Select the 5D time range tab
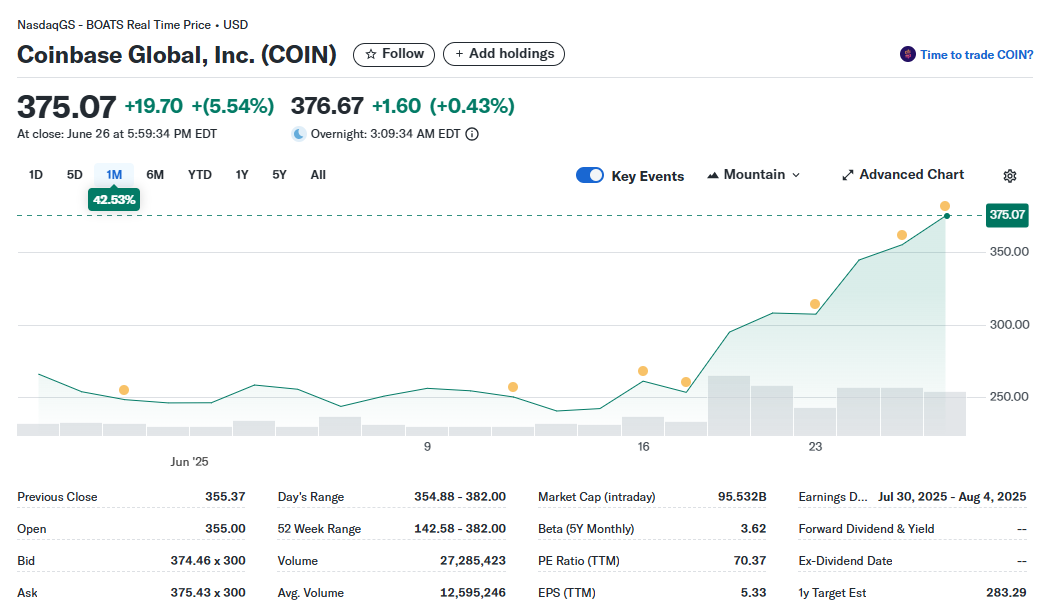This screenshot has width=1056, height=614. point(75,175)
